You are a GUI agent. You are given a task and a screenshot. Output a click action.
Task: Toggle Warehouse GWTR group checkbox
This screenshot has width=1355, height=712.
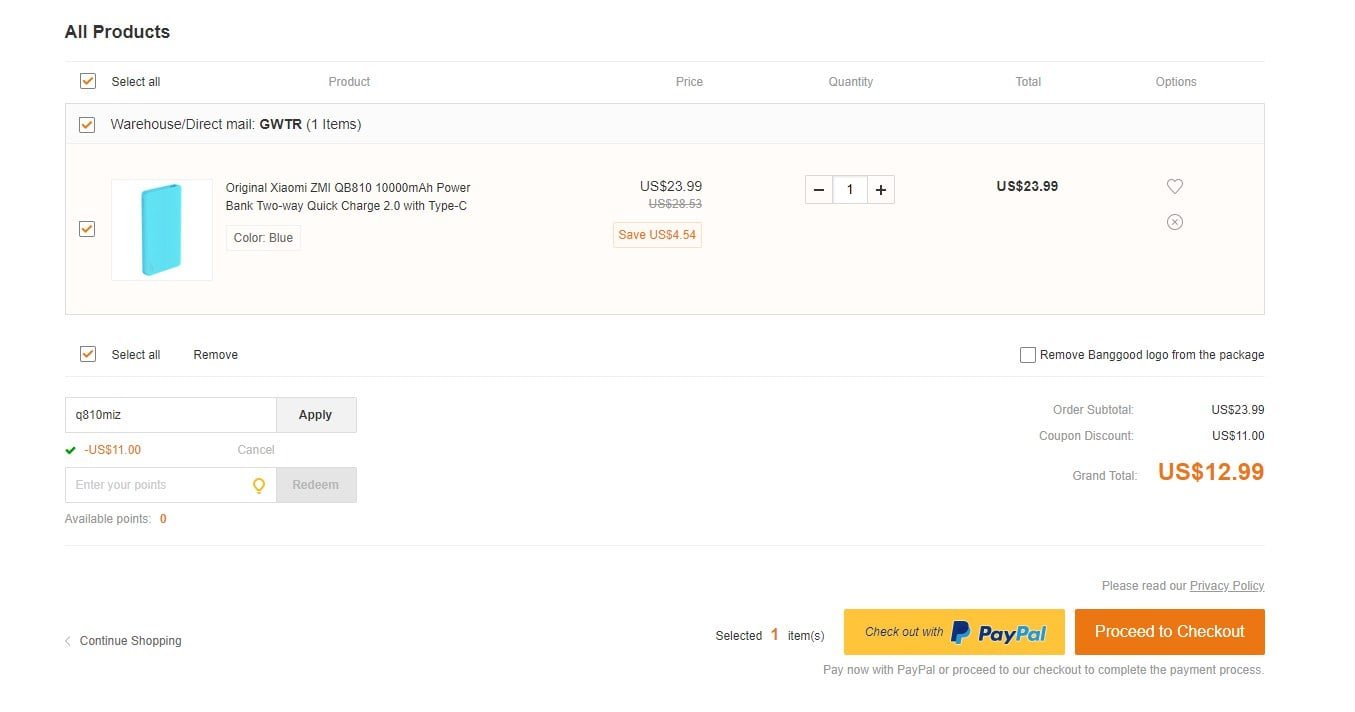pyautogui.click(x=88, y=125)
